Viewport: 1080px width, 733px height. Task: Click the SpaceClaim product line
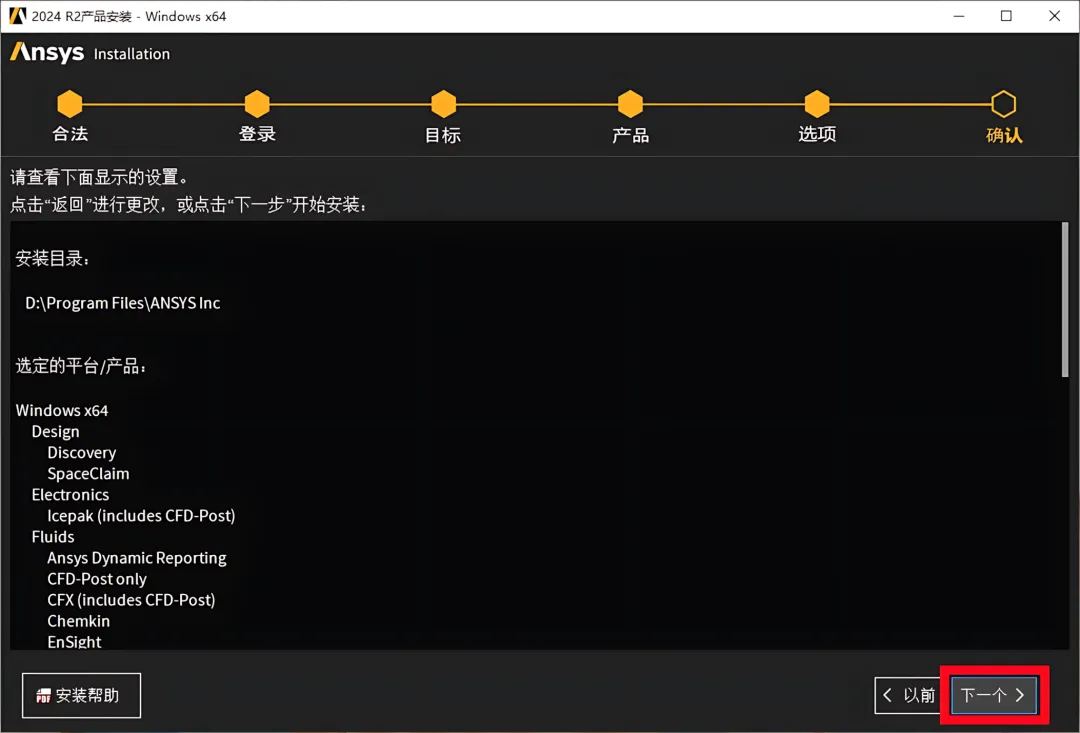[88, 474]
